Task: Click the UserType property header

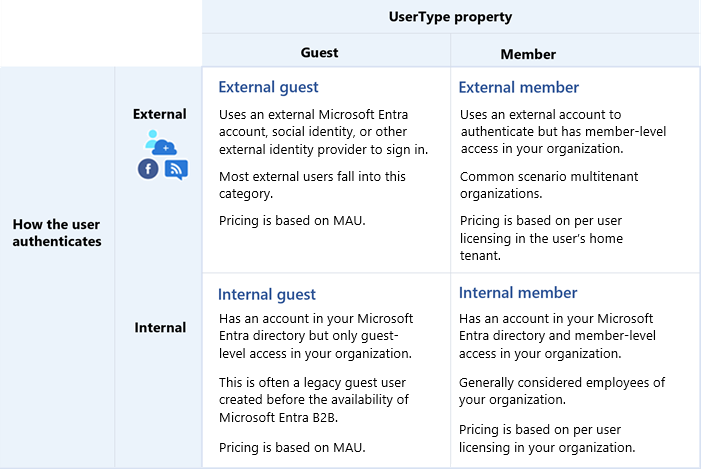Action: (x=451, y=17)
